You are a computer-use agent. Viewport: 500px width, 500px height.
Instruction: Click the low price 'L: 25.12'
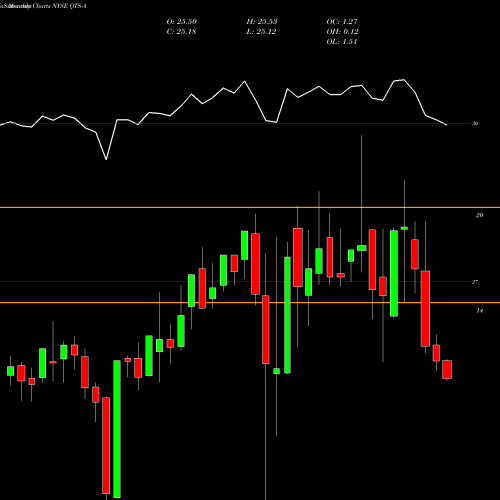click(261, 32)
